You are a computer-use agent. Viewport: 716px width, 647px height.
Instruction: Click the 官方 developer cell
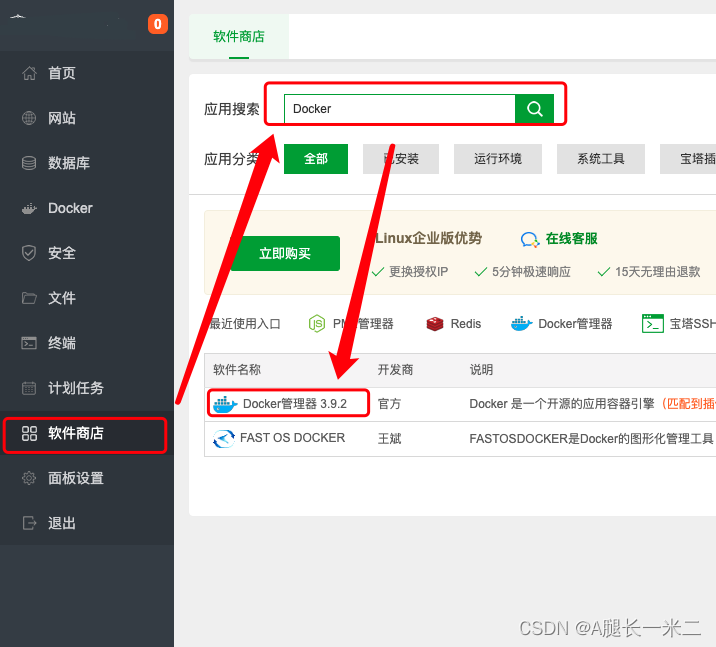[390, 404]
